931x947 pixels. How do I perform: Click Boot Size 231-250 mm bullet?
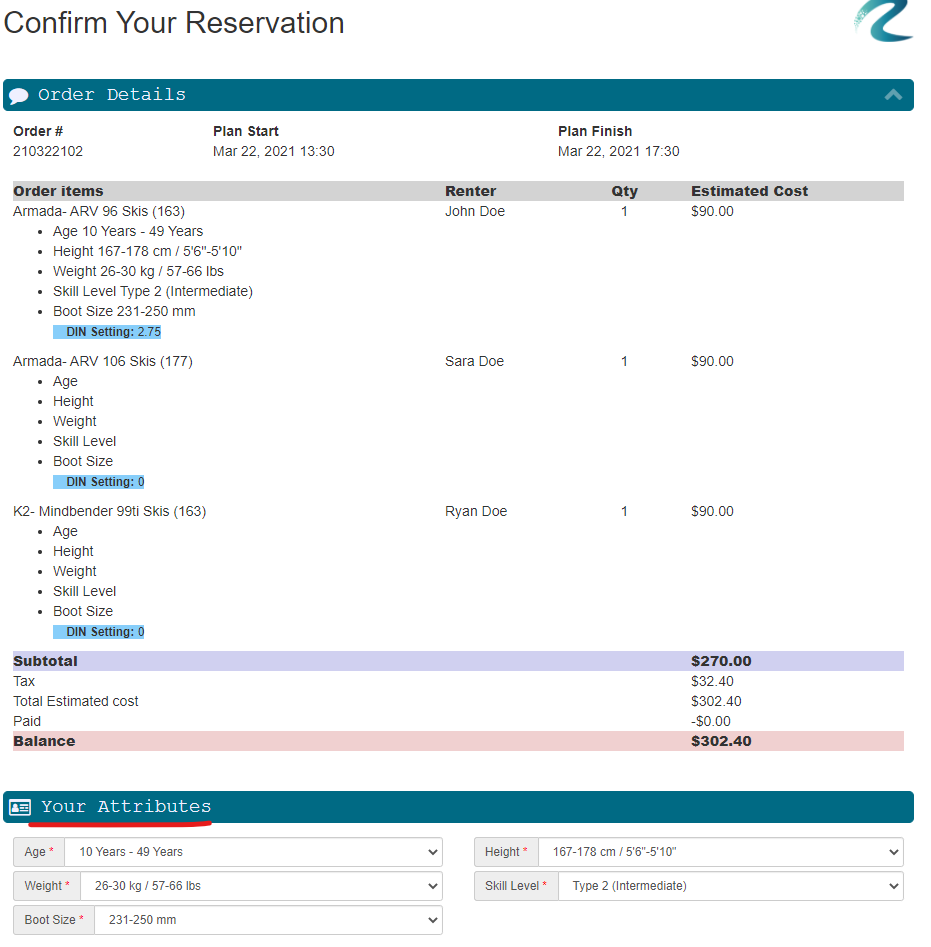[124, 311]
